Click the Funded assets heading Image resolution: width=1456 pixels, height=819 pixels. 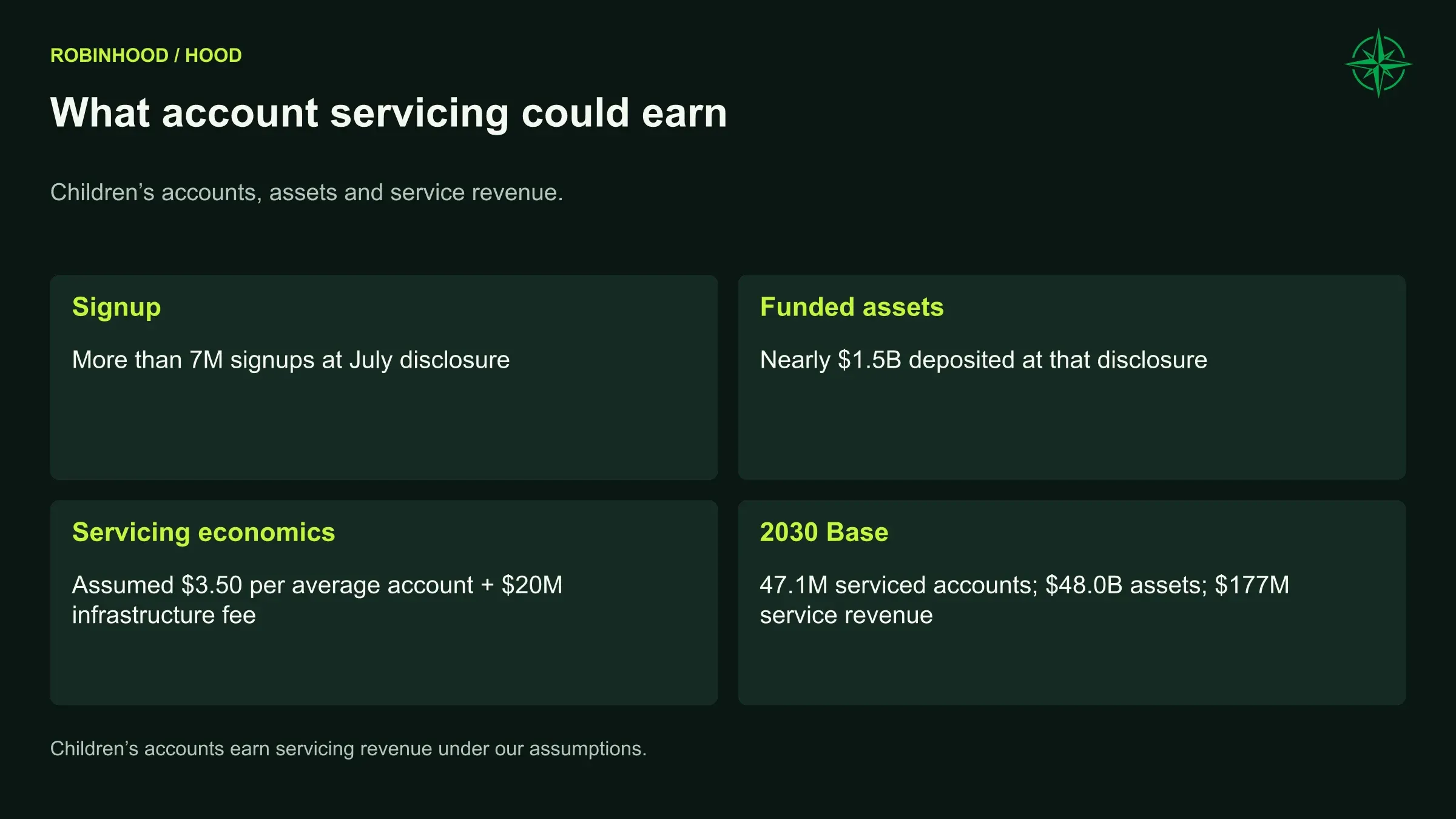pos(852,307)
